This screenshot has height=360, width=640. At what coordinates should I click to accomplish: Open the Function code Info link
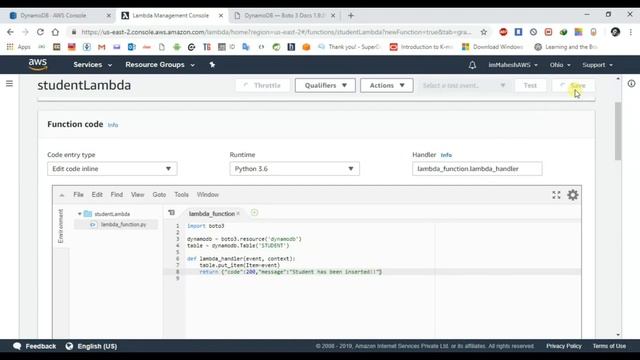(x=113, y=125)
